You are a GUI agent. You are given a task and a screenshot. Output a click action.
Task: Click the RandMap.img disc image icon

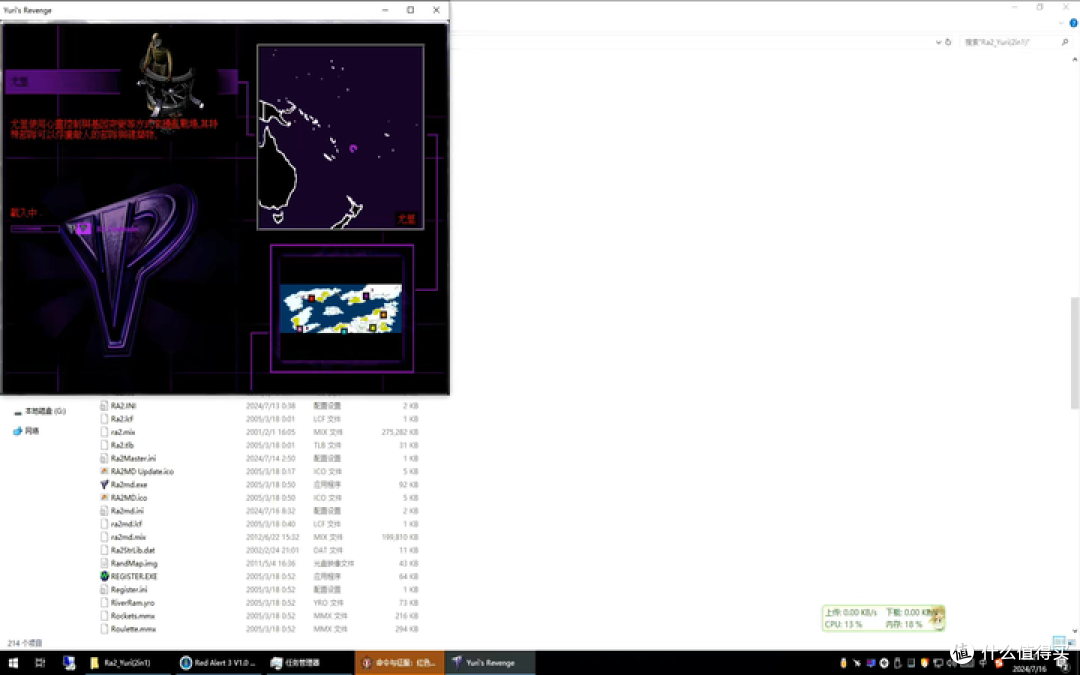click(104, 563)
